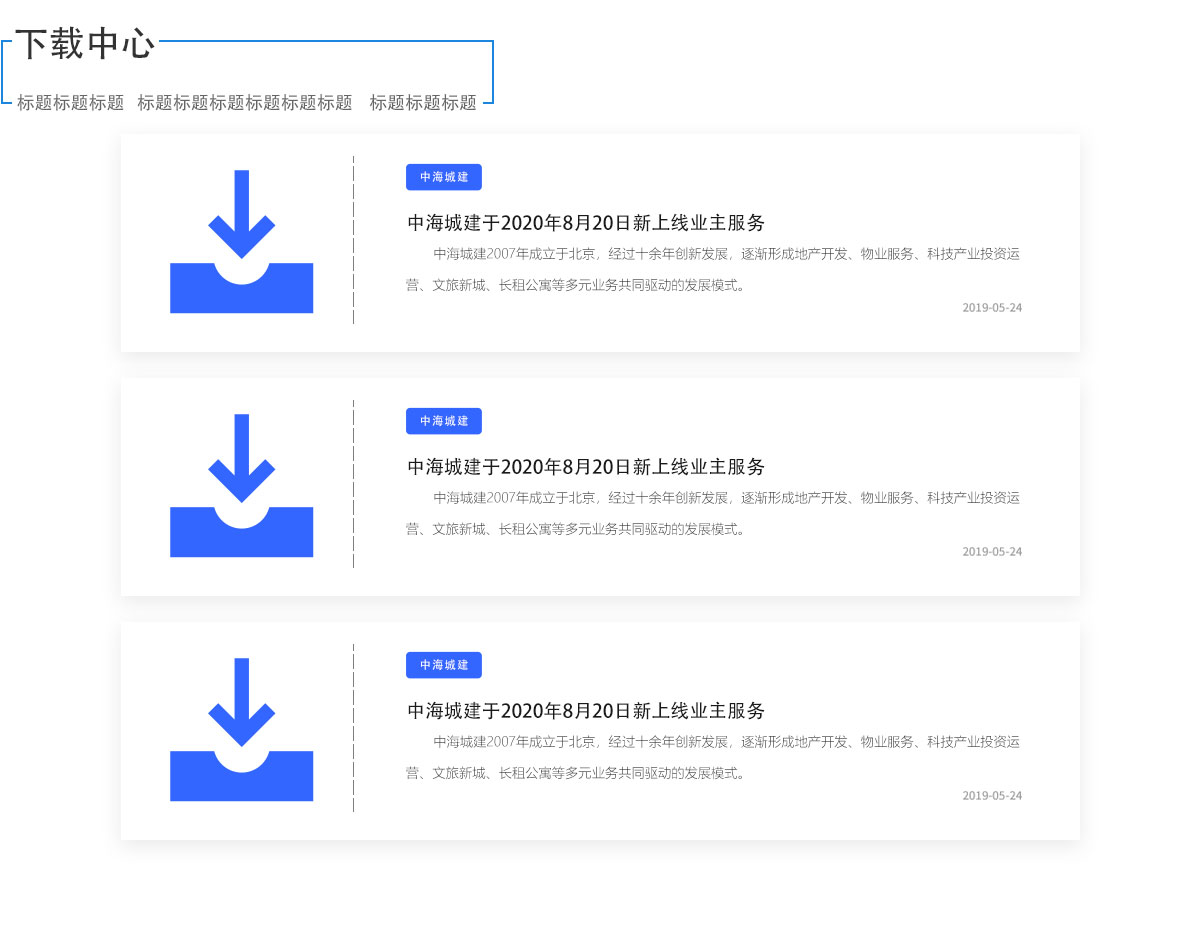Click the dashed divider in the first card
Viewport: 1200px width, 950px height.
click(x=353, y=240)
